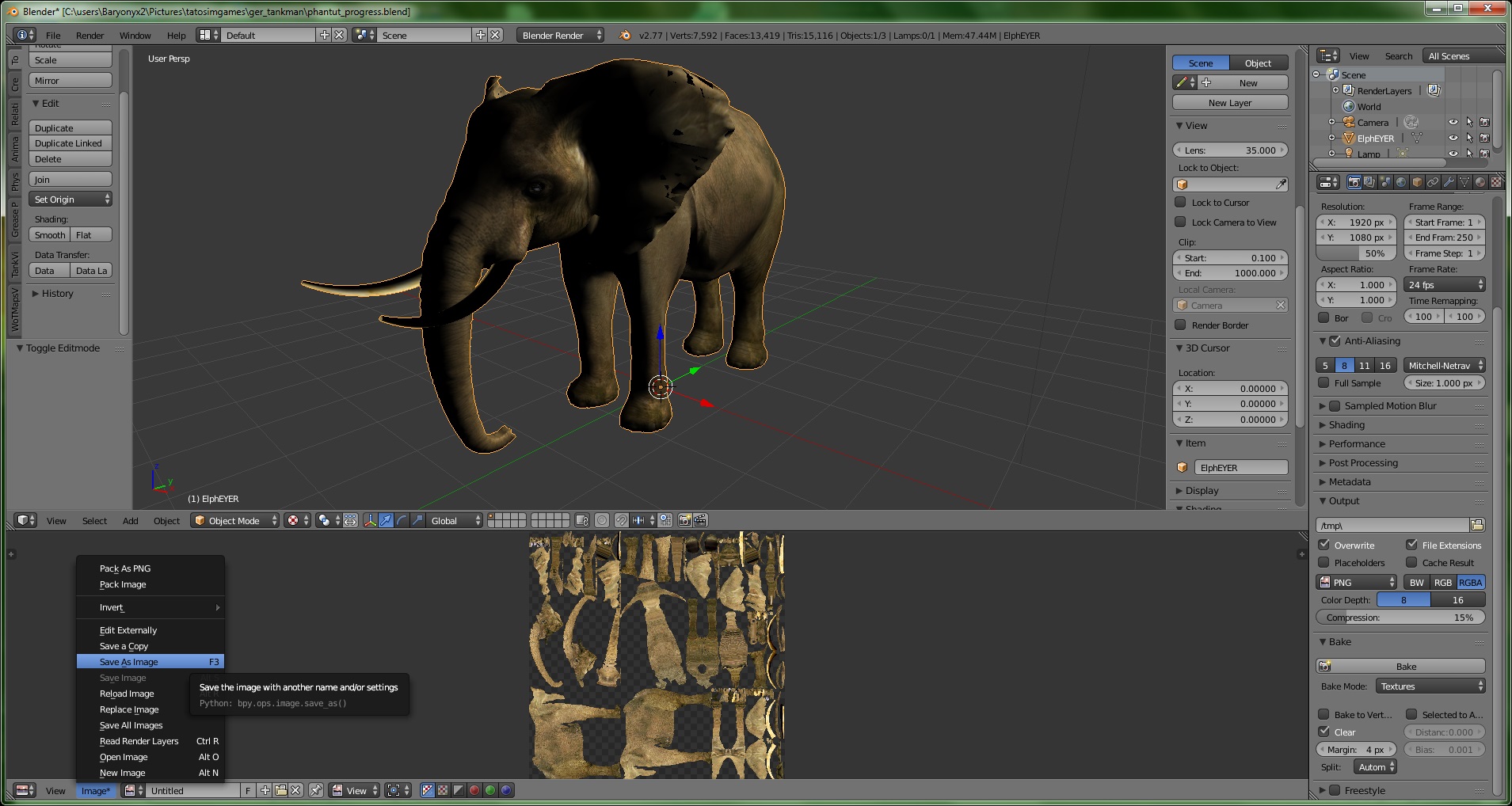1512x806 pixels.
Task: Open the Object Mode dropdown
Action: pos(235,520)
